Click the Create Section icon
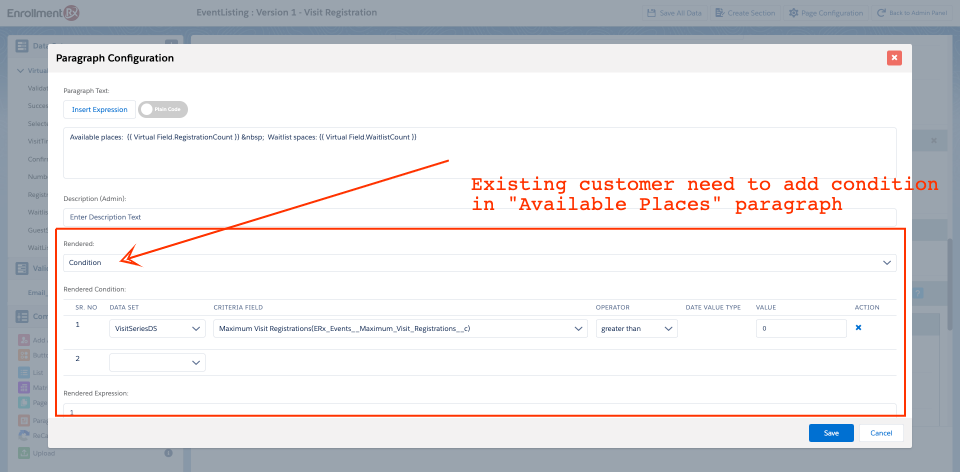 (x=720, y=13)
